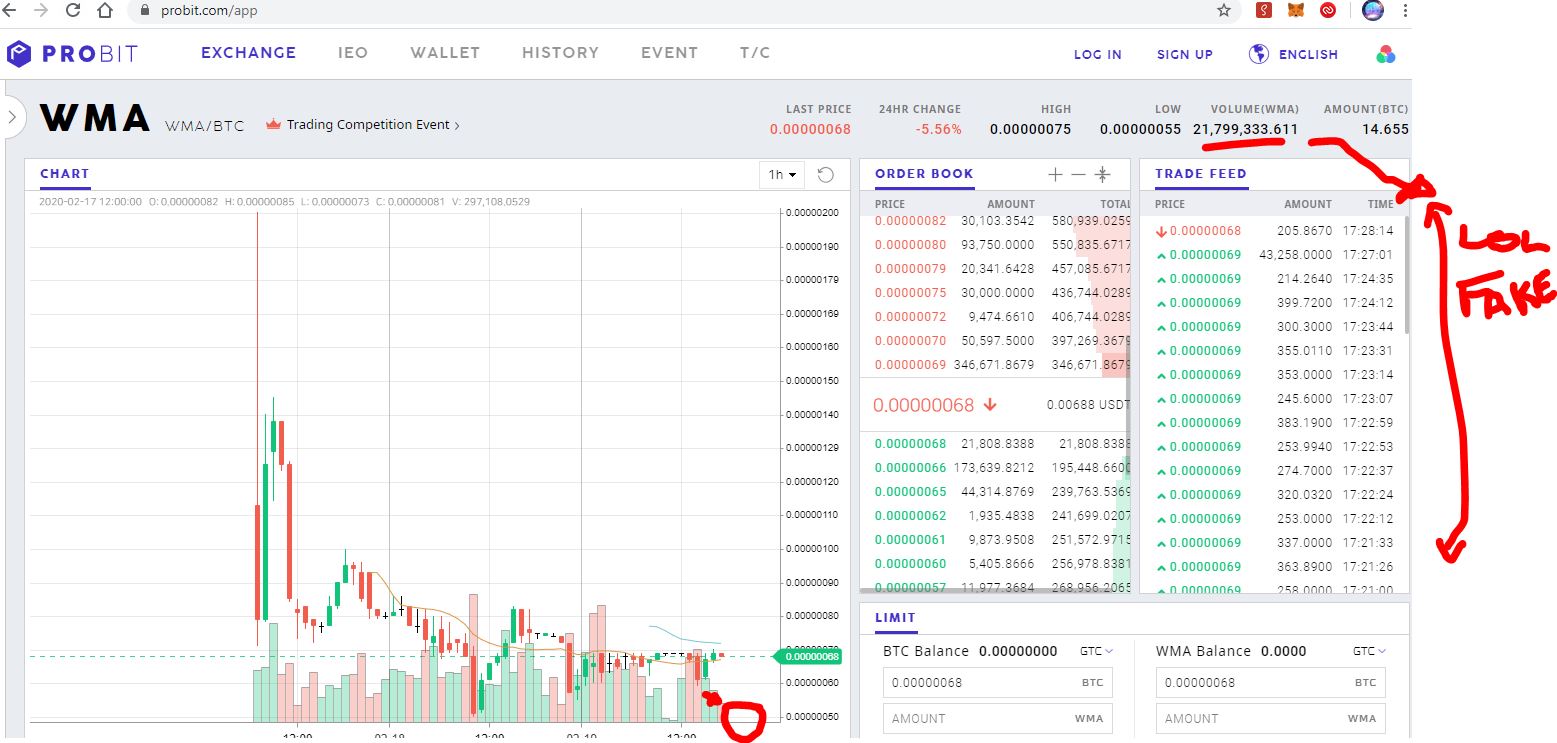Image resolution: width=1557 pixels, height=743 pixels.
Task: Click the Trade Feed scrollbar
Action: [1406, 275]
